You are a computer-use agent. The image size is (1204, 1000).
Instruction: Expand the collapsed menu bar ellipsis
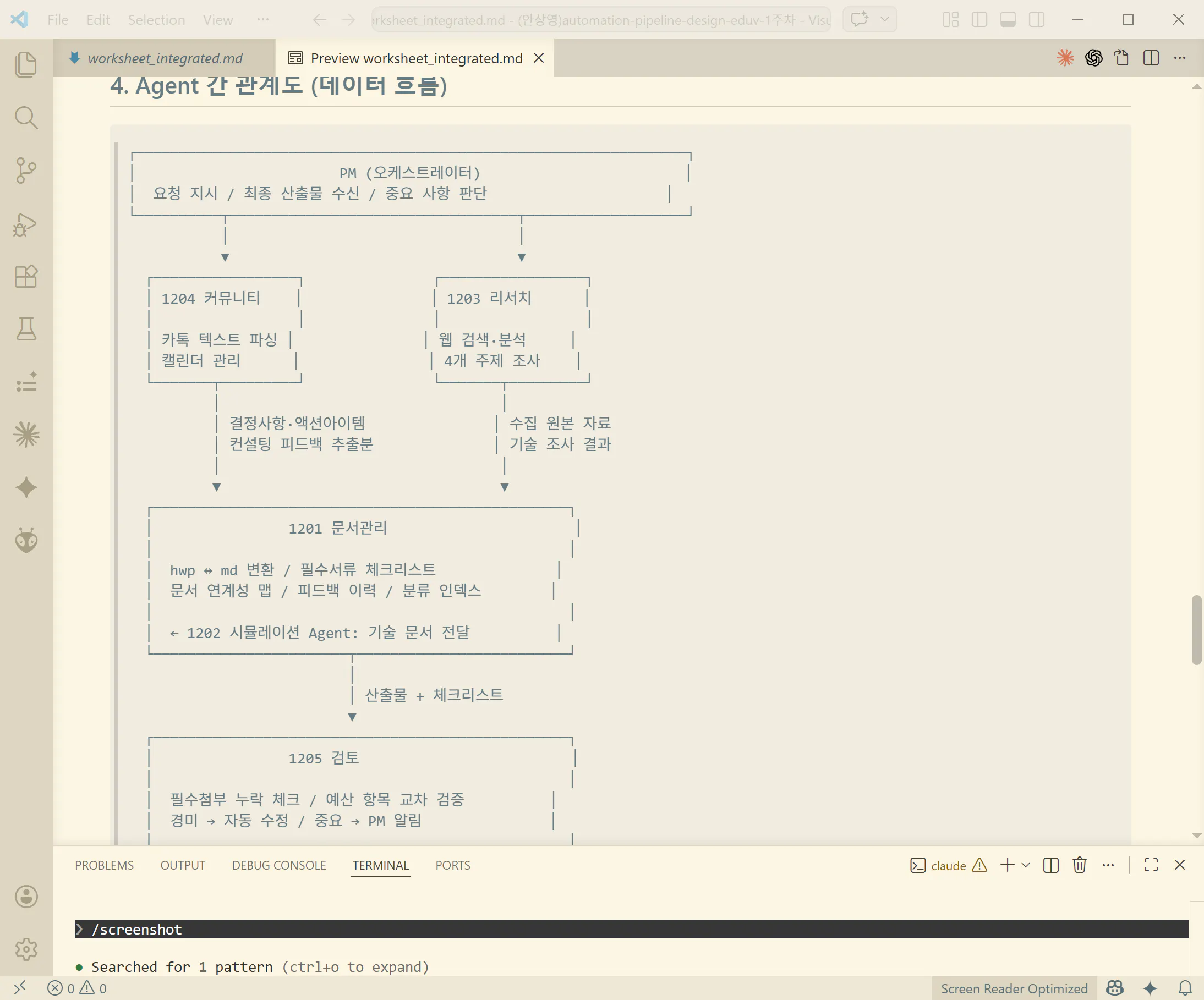[x=262, y=20]
